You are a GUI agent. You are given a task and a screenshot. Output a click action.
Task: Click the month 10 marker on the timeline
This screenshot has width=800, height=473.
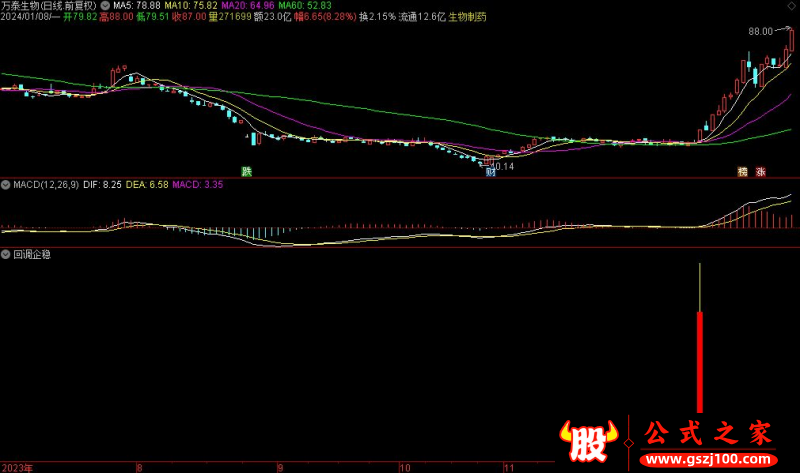point(404,467)
